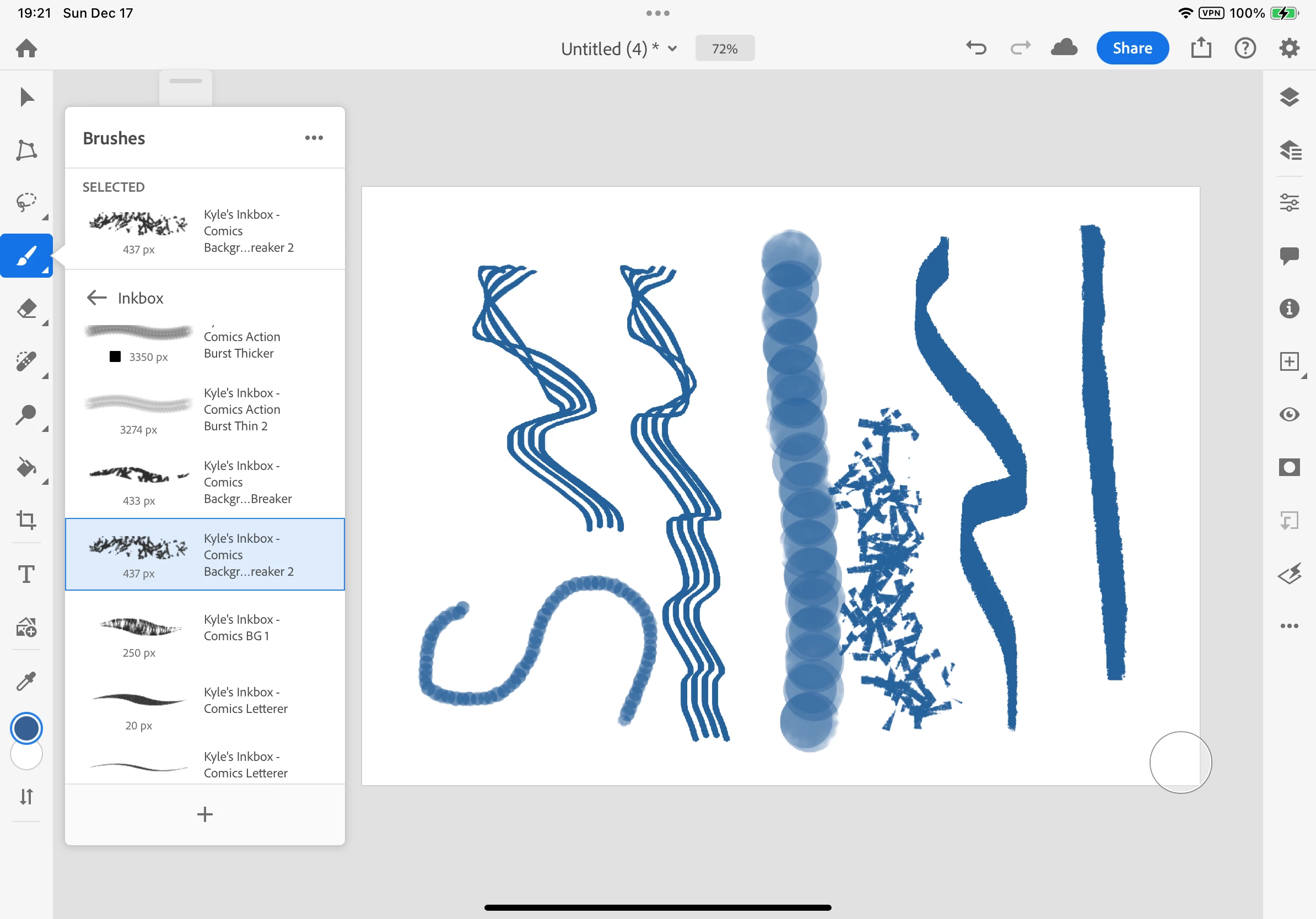Viewport: 1316px width, 919px height.
Task: Select the Type tool
Action: (x=26, y=574)
